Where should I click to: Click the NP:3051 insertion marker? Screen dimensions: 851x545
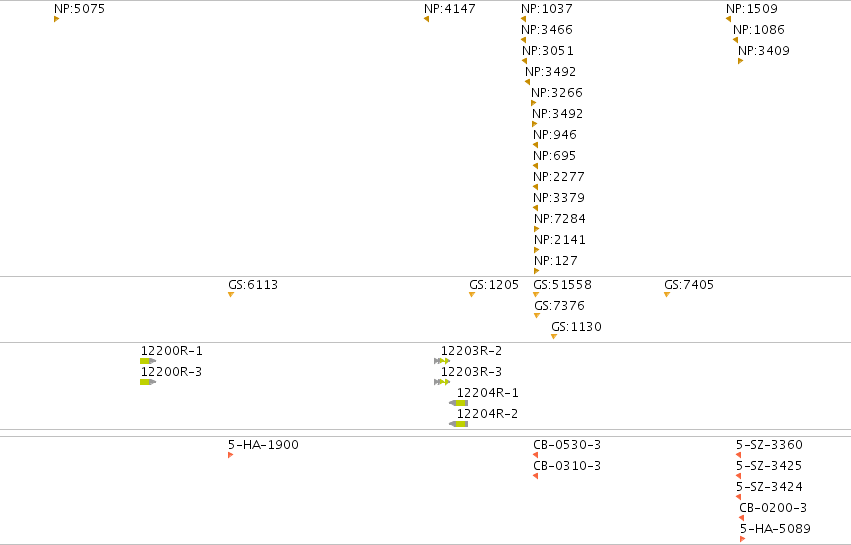coord(524,61)
